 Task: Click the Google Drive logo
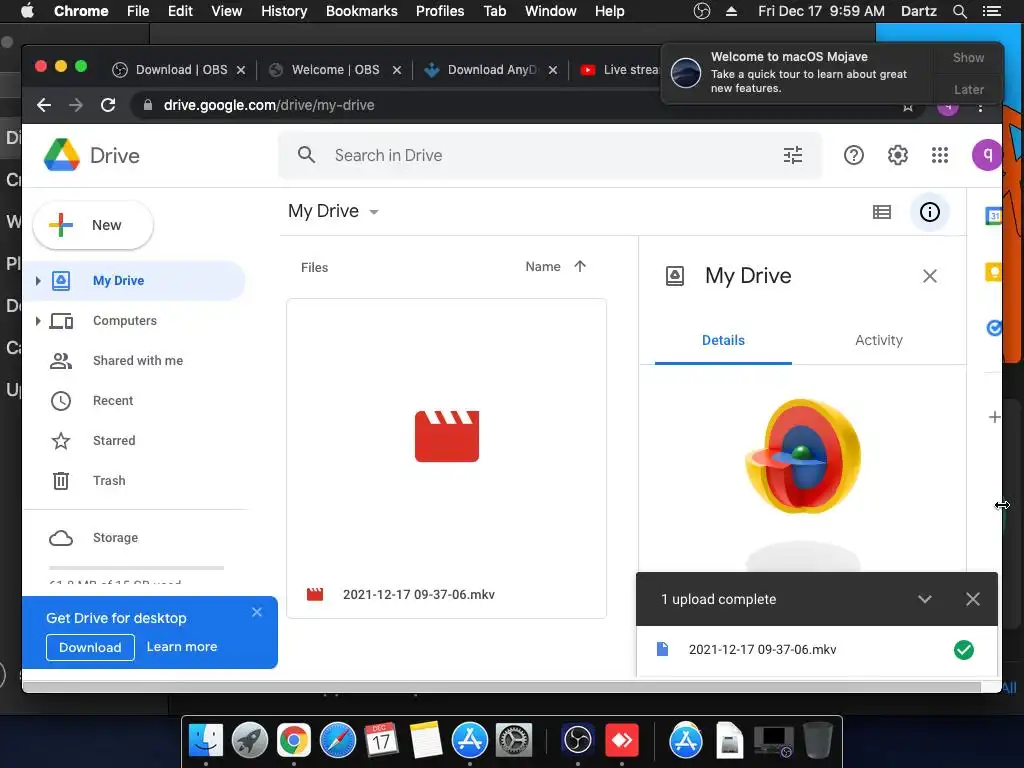62,155
